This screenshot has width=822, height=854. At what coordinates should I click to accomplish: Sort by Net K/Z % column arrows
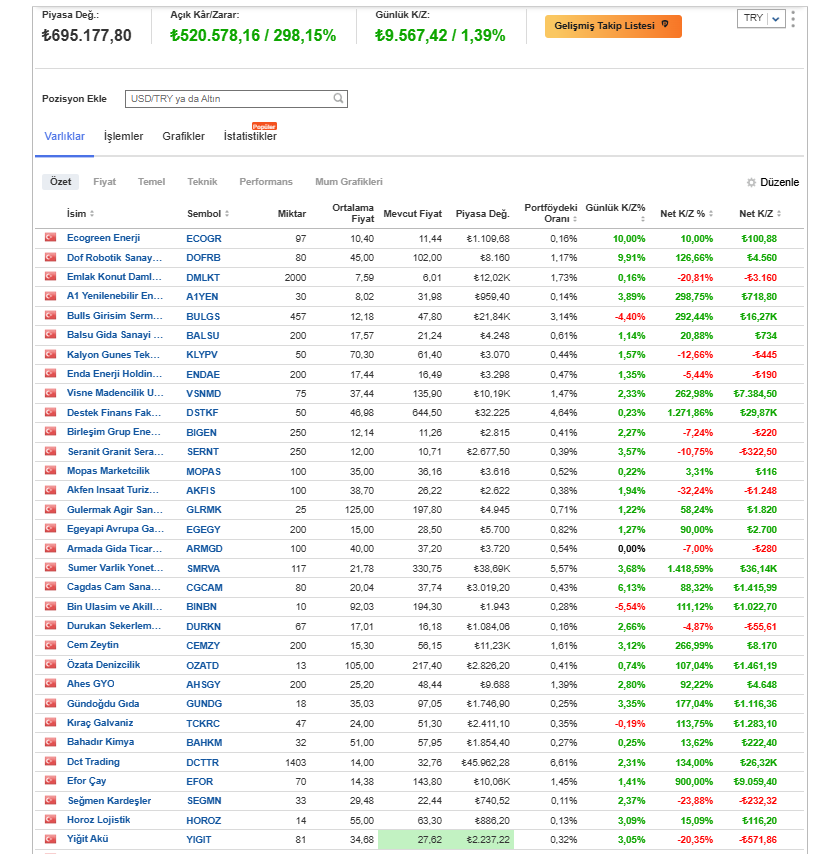(x=711, y=214)
